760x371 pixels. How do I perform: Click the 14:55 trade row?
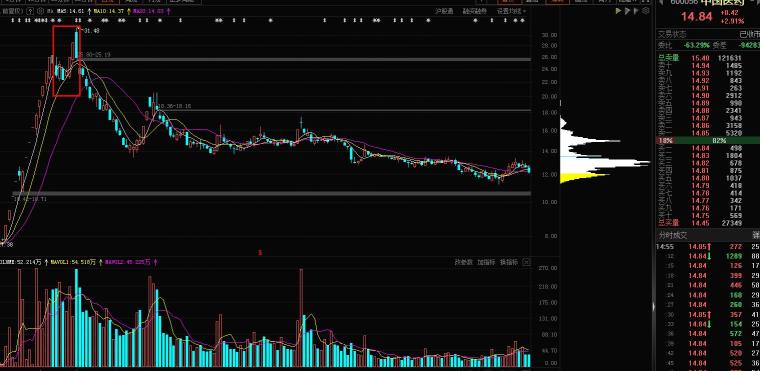click(x=708, y=246)
